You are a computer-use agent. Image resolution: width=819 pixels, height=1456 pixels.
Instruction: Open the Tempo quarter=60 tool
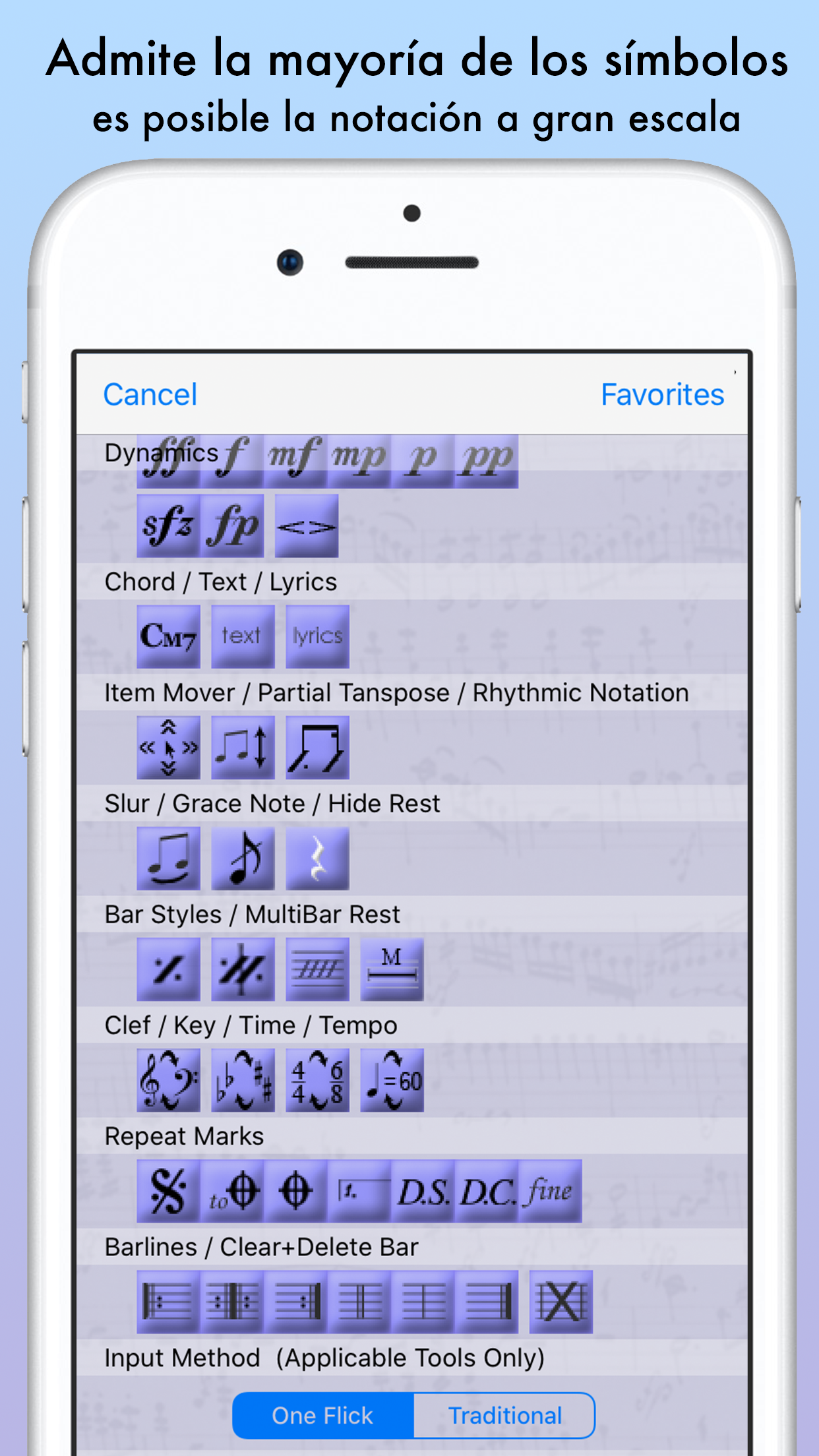[x=392, y=1079]
